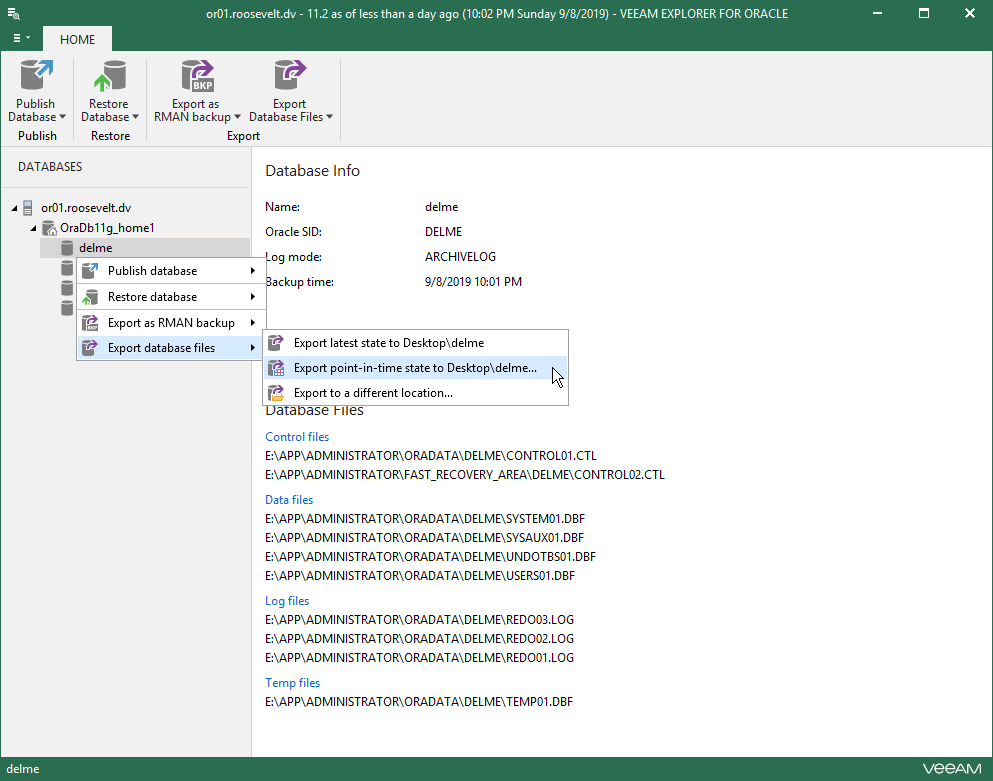Click the Log files heading link
This screenshot has height=781, width=993.
pos(287,601)
